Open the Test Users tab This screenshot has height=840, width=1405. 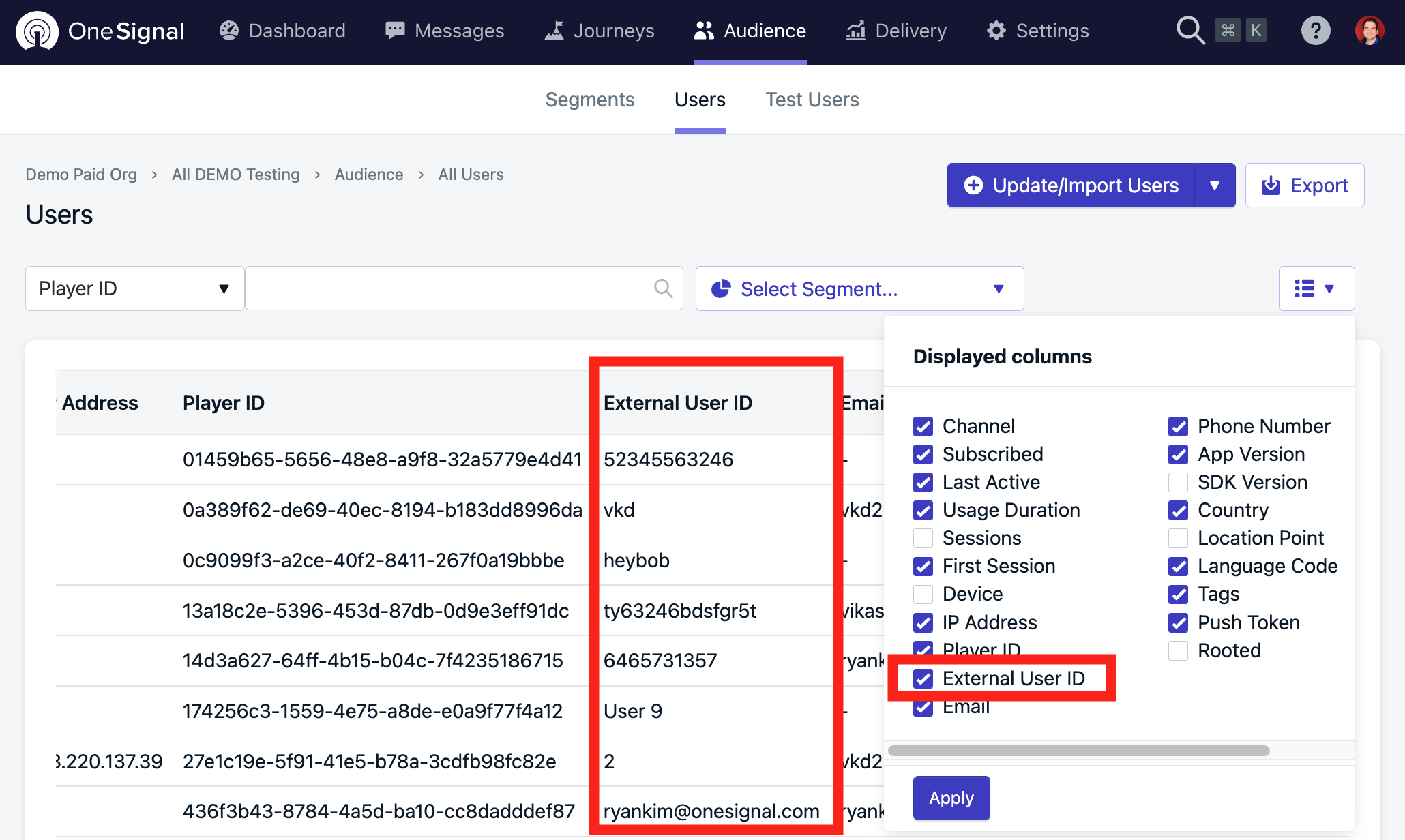pyautogui.click(x=812, y=100)
